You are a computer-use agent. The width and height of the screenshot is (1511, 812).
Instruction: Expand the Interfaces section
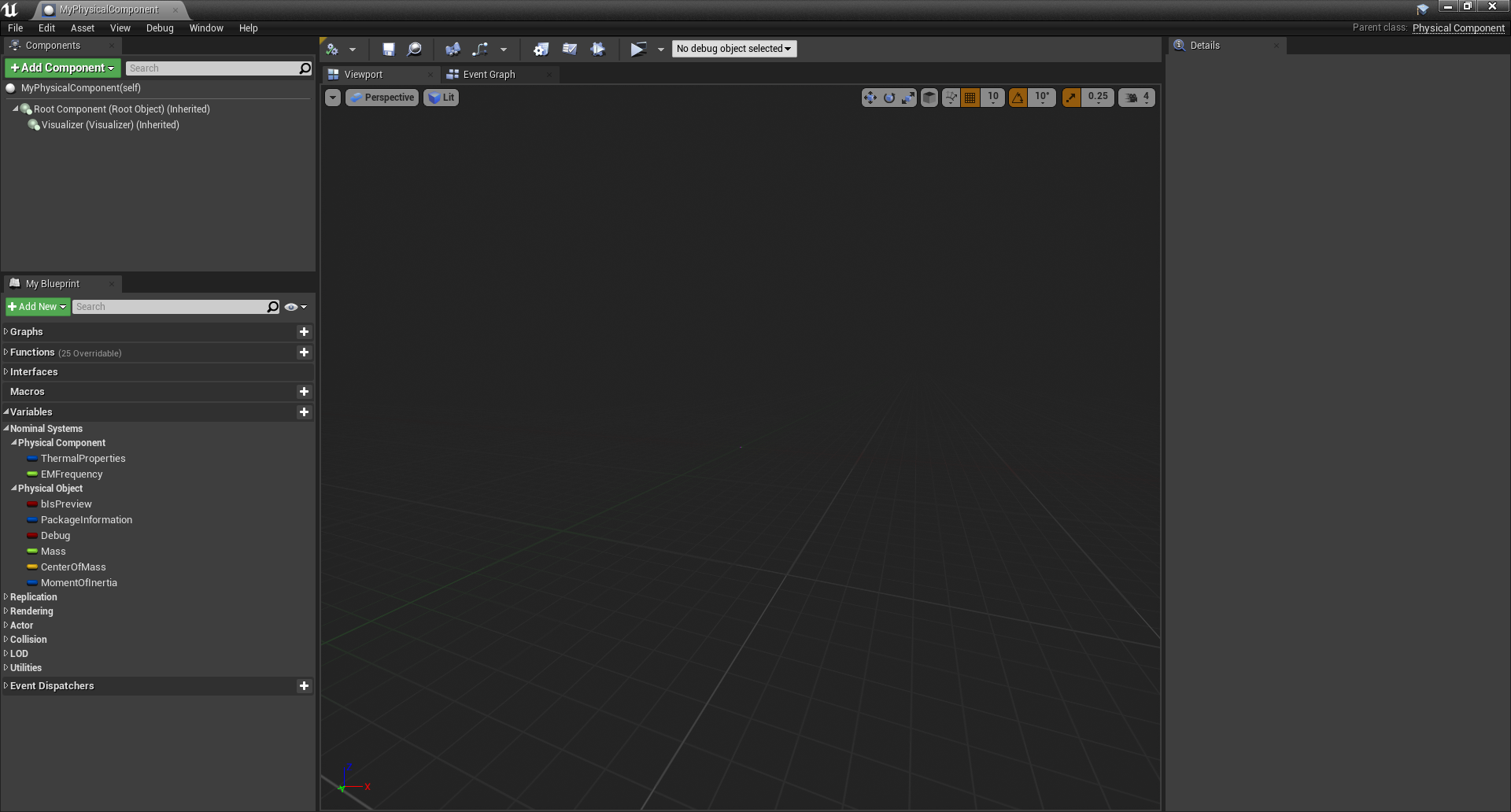click(6, 372)
